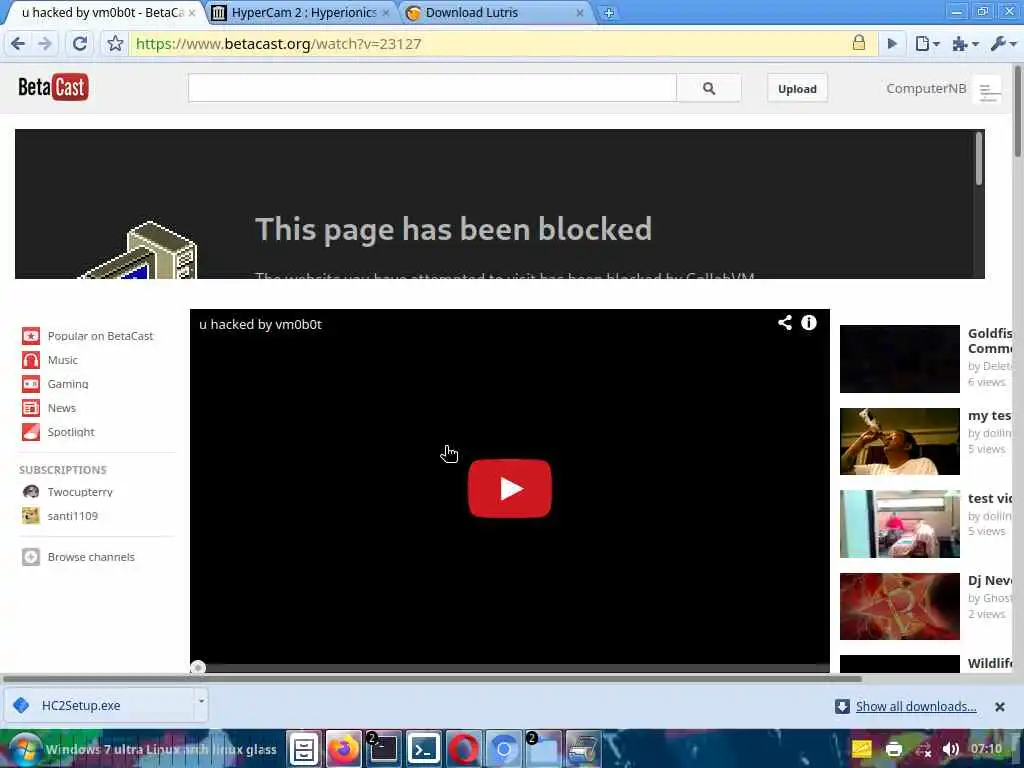Open the 'test vid' related video thumbnail
Viewport: 1024px width, 768px height.
coord(899,524)
